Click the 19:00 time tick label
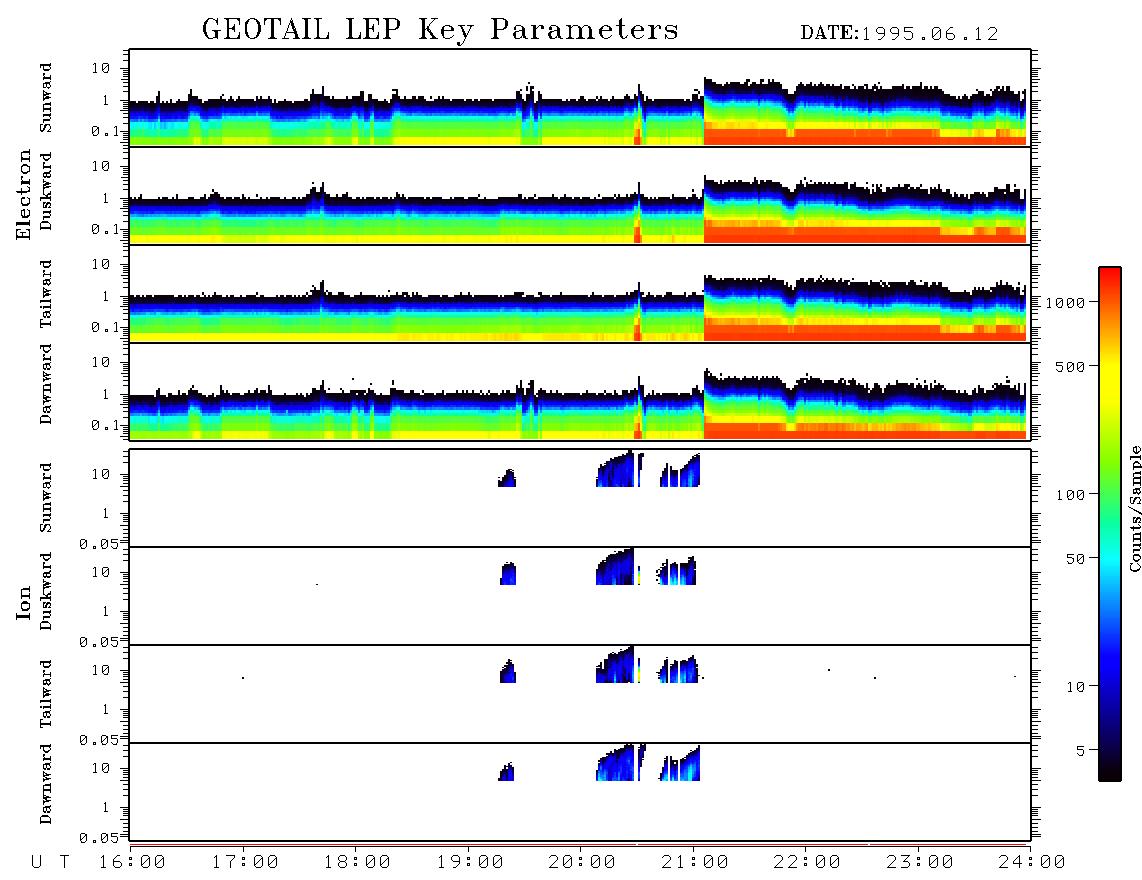 (470, 863)
